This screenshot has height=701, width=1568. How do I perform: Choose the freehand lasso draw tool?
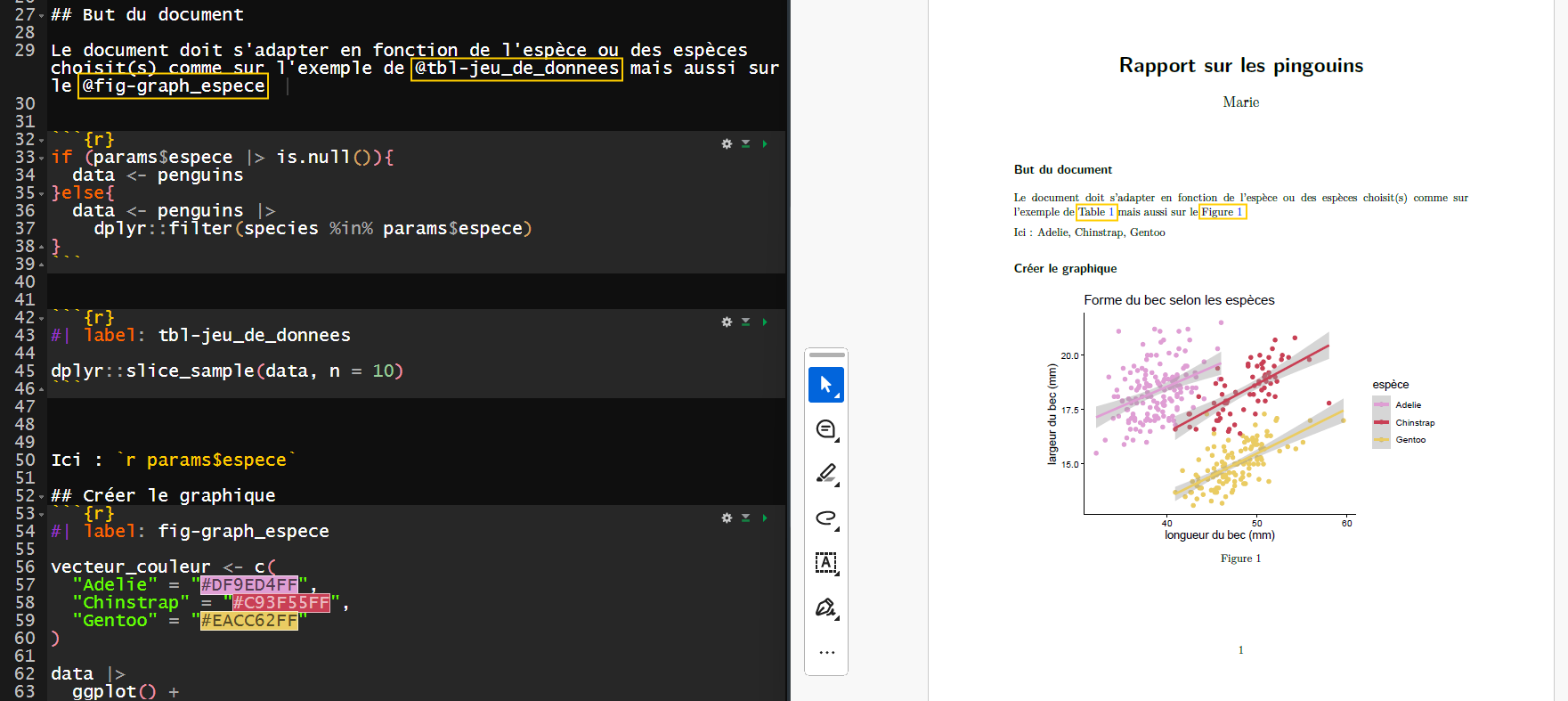tap(825, 518)
